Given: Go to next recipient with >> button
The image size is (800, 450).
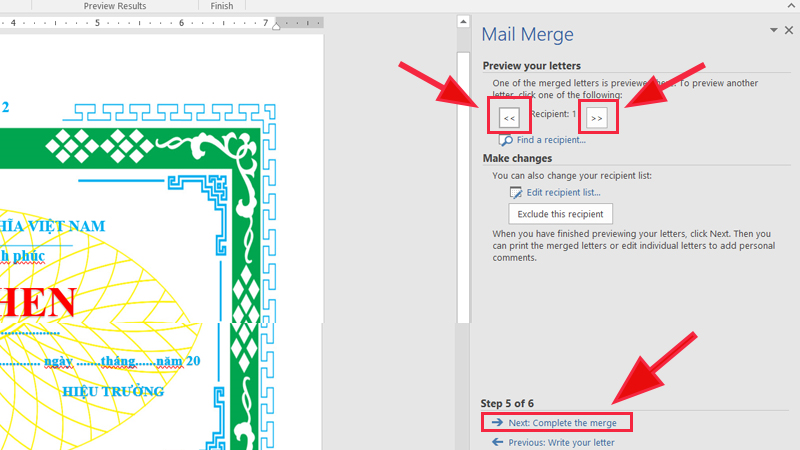Looking at the screenshot, I should pyautogui.click(x=596, y=118).
